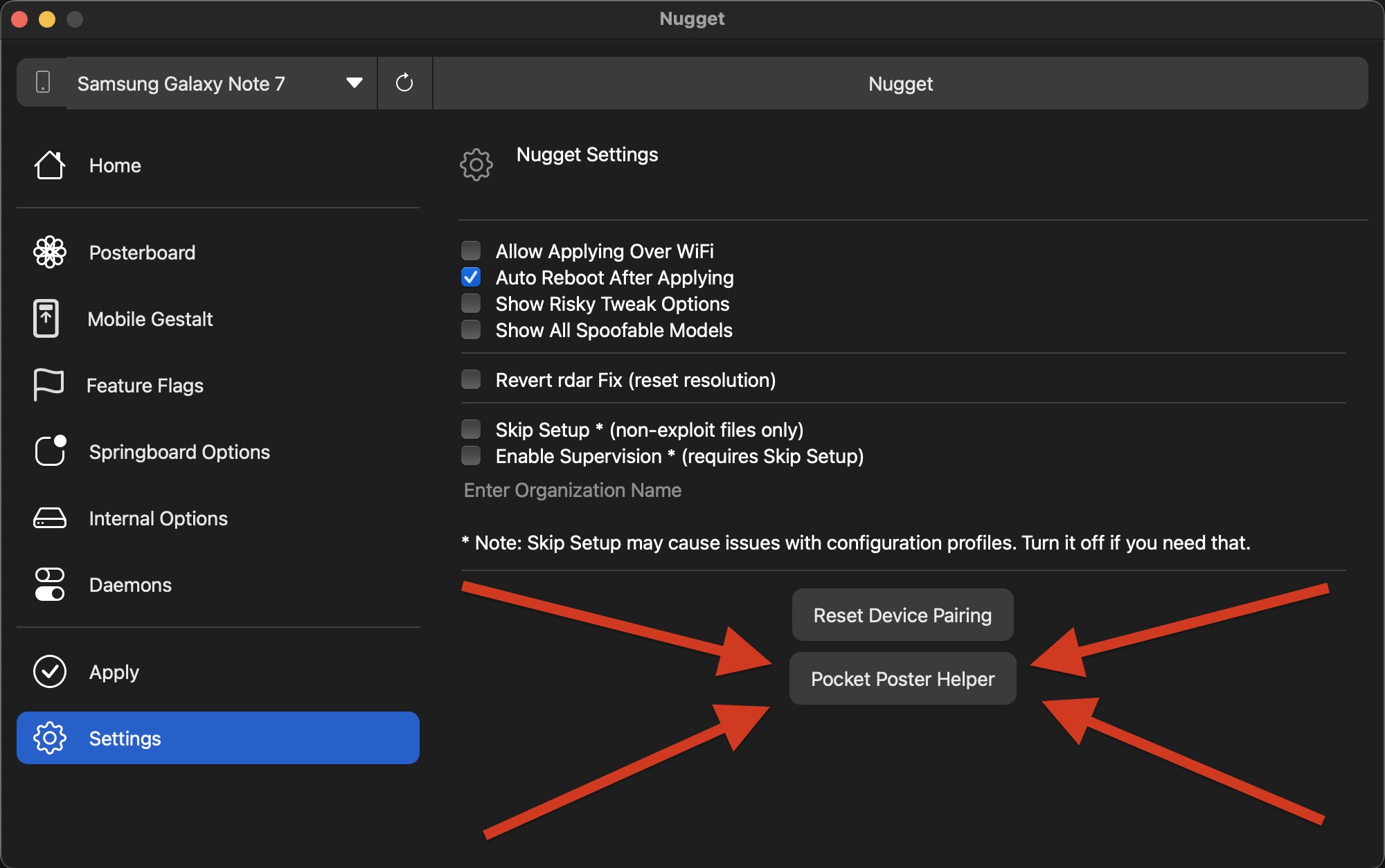
Task: Click the device dropdown arrow
Action: click(x=355, y=83)
